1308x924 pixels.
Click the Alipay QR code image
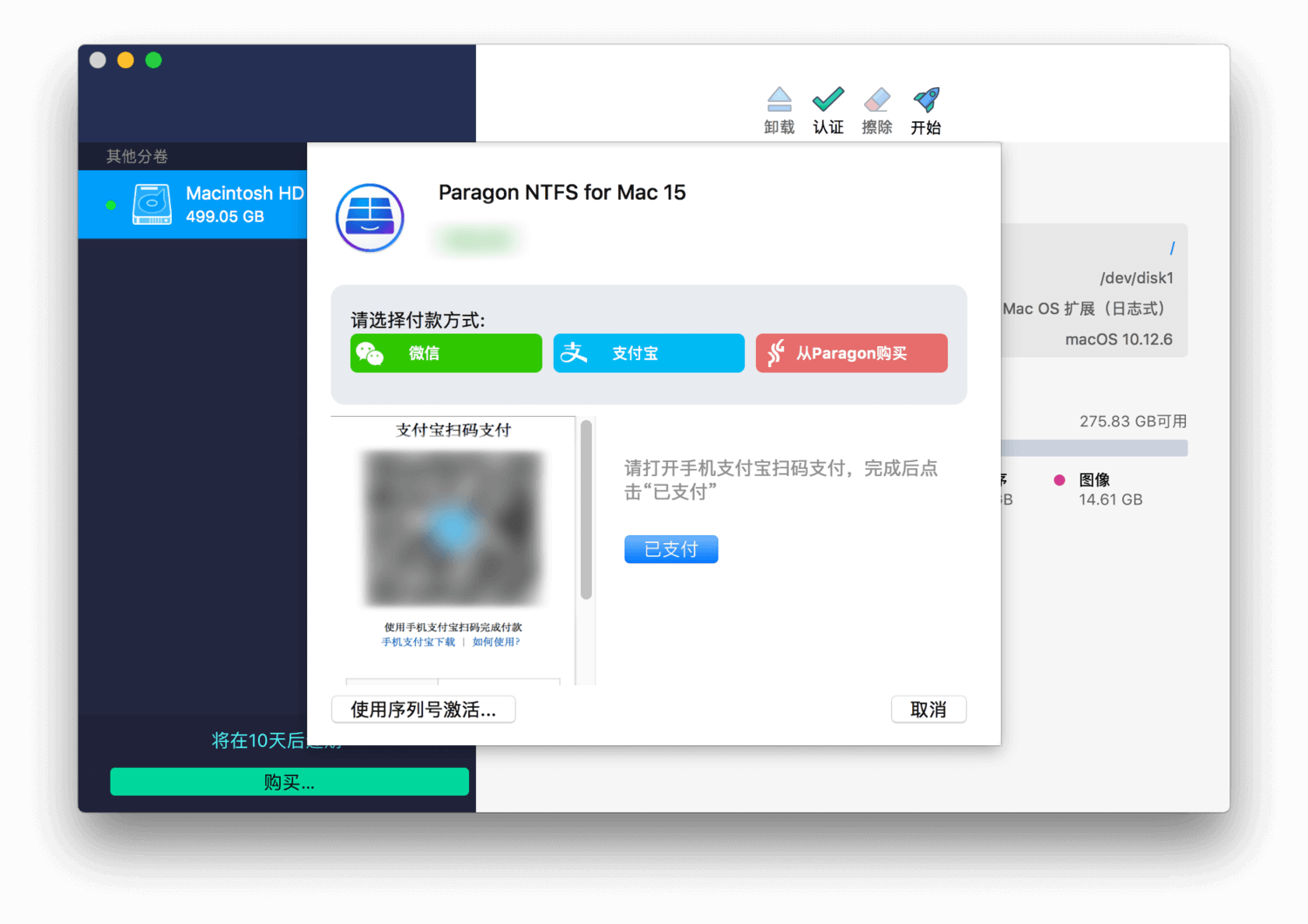[452, 527]
